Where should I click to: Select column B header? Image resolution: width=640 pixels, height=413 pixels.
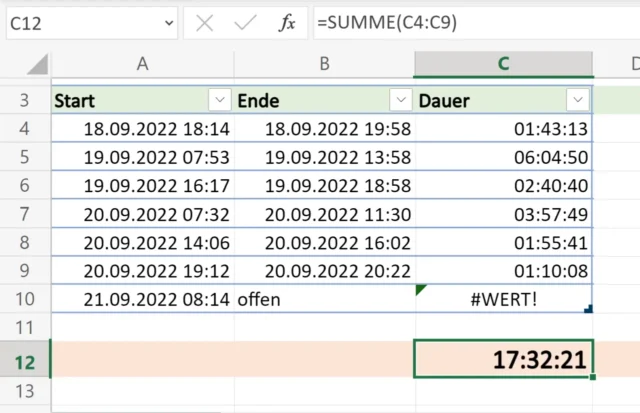point(325,64)
